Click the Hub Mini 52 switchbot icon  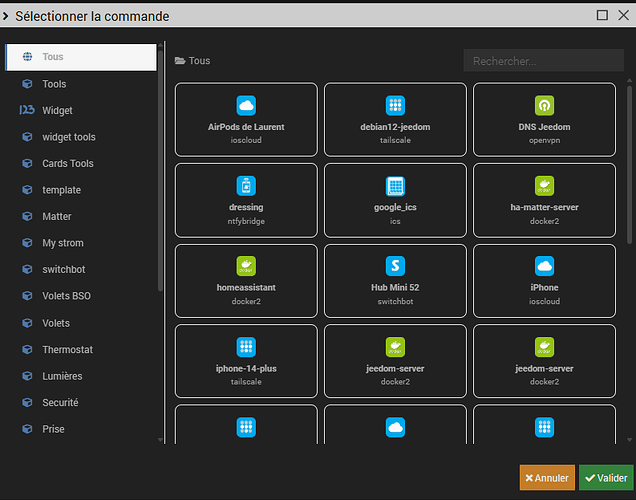pyautogui.click(x=395, y=266)
